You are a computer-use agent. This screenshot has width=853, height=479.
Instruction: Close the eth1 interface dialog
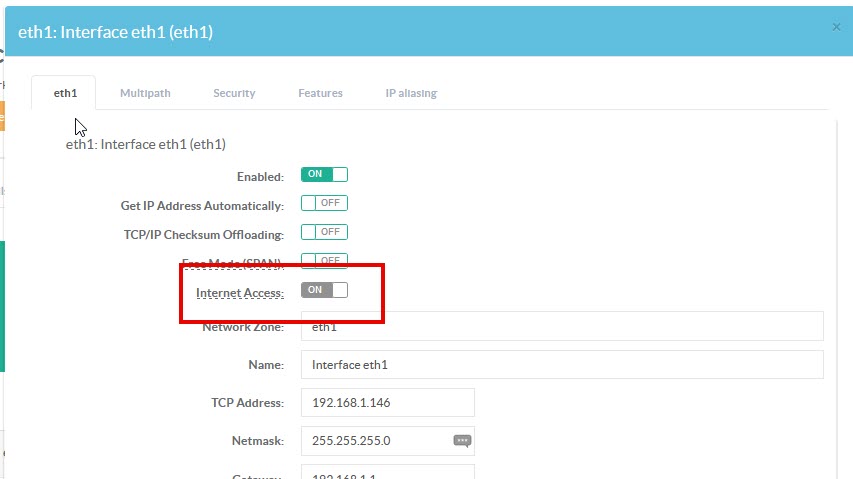[836, 27]
